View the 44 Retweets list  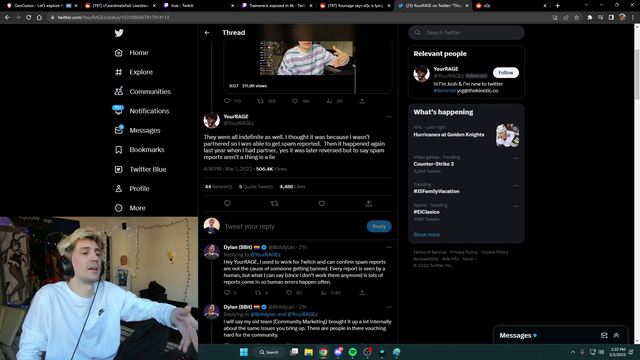pos(218,187)
